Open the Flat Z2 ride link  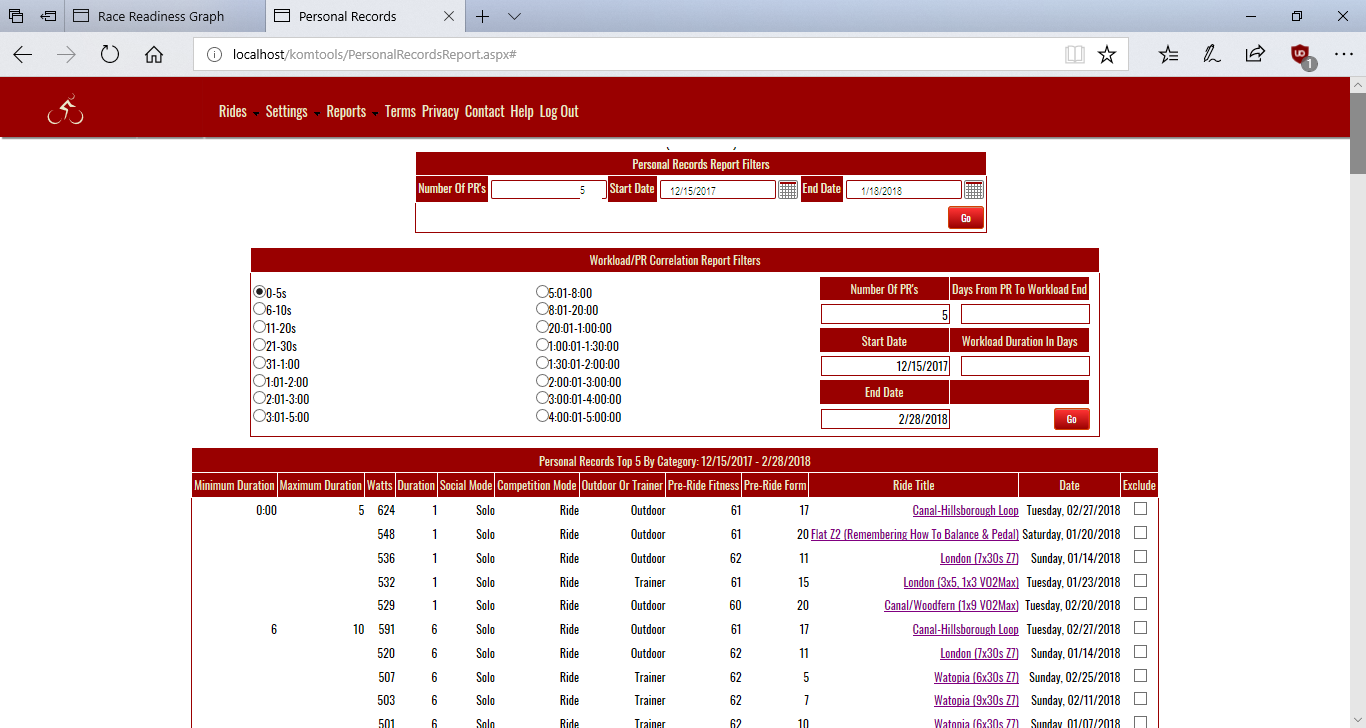(x=914, y=534)
